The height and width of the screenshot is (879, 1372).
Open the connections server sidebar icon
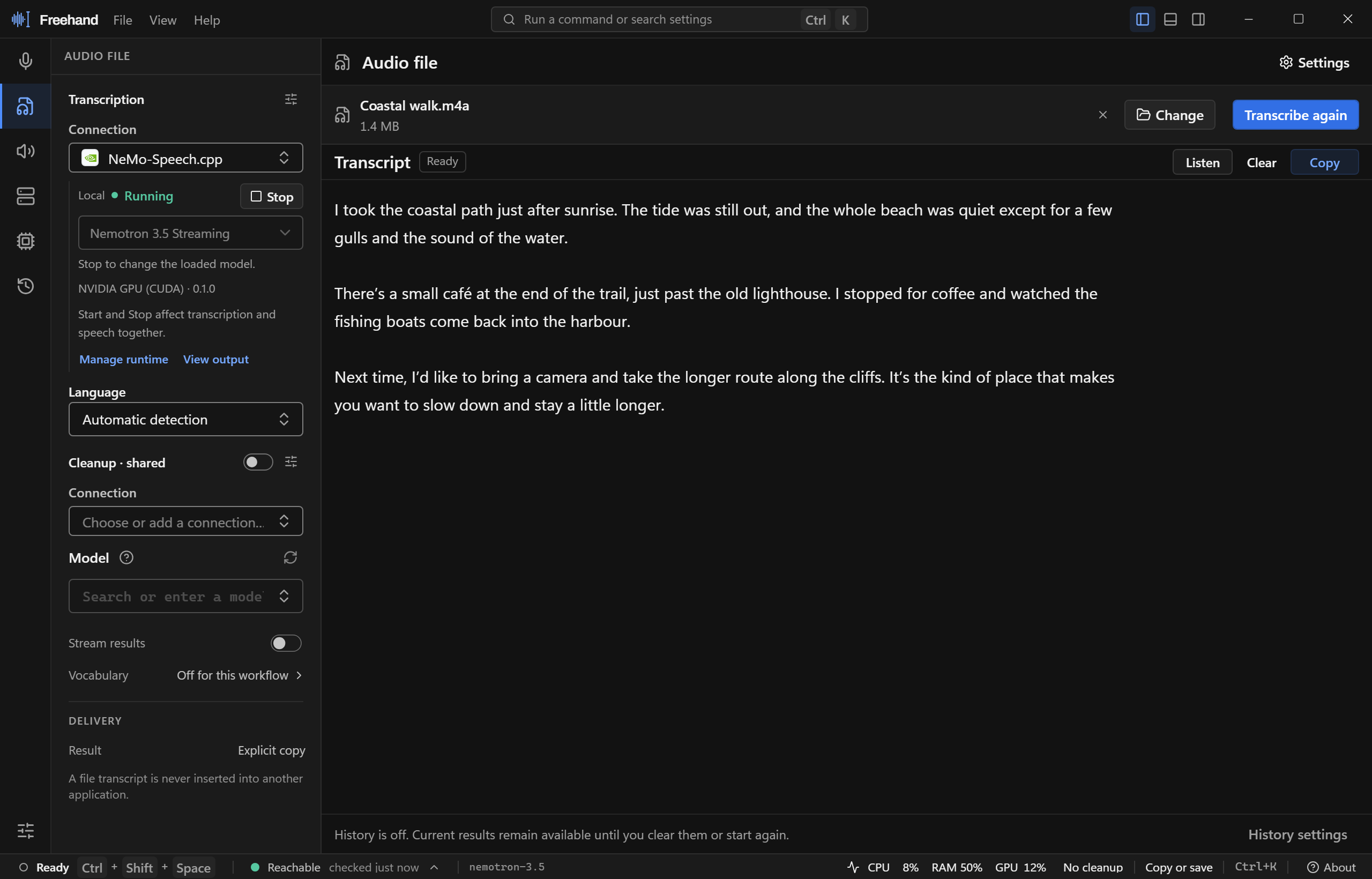tap(25, 196)
